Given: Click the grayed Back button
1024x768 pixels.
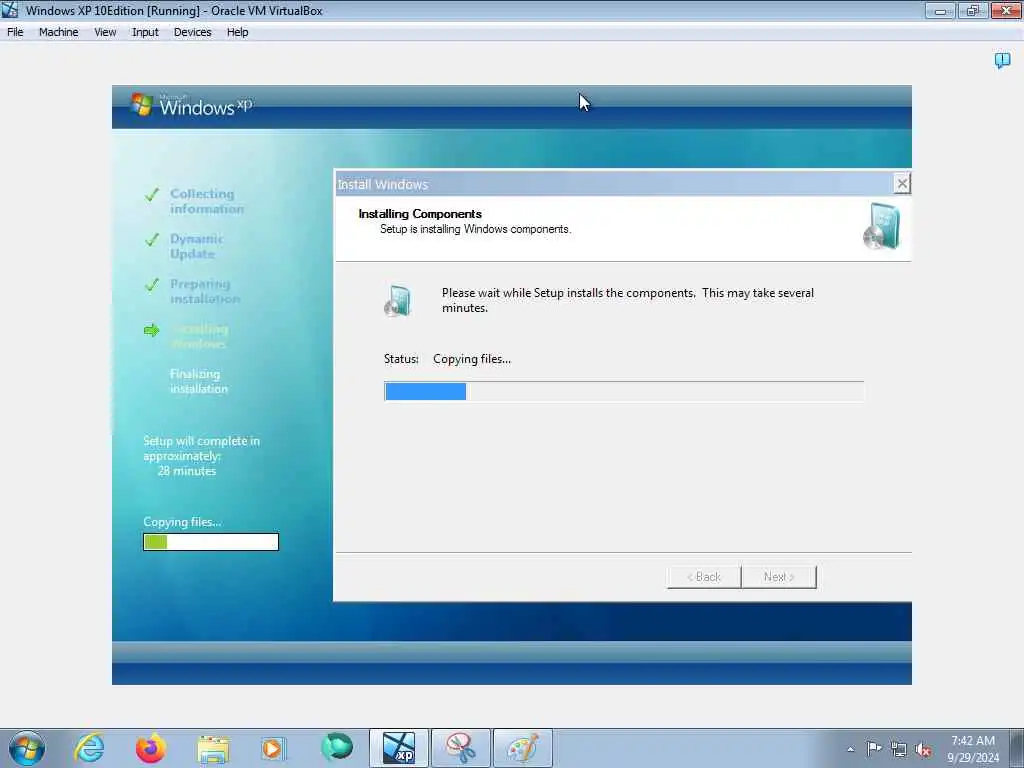Looking at the screenshot, I should [704, 577].
